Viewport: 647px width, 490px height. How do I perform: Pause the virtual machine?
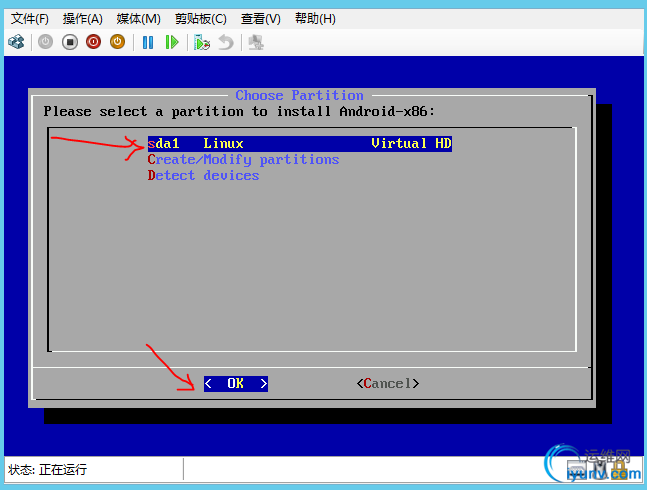(x=148, y=42)
